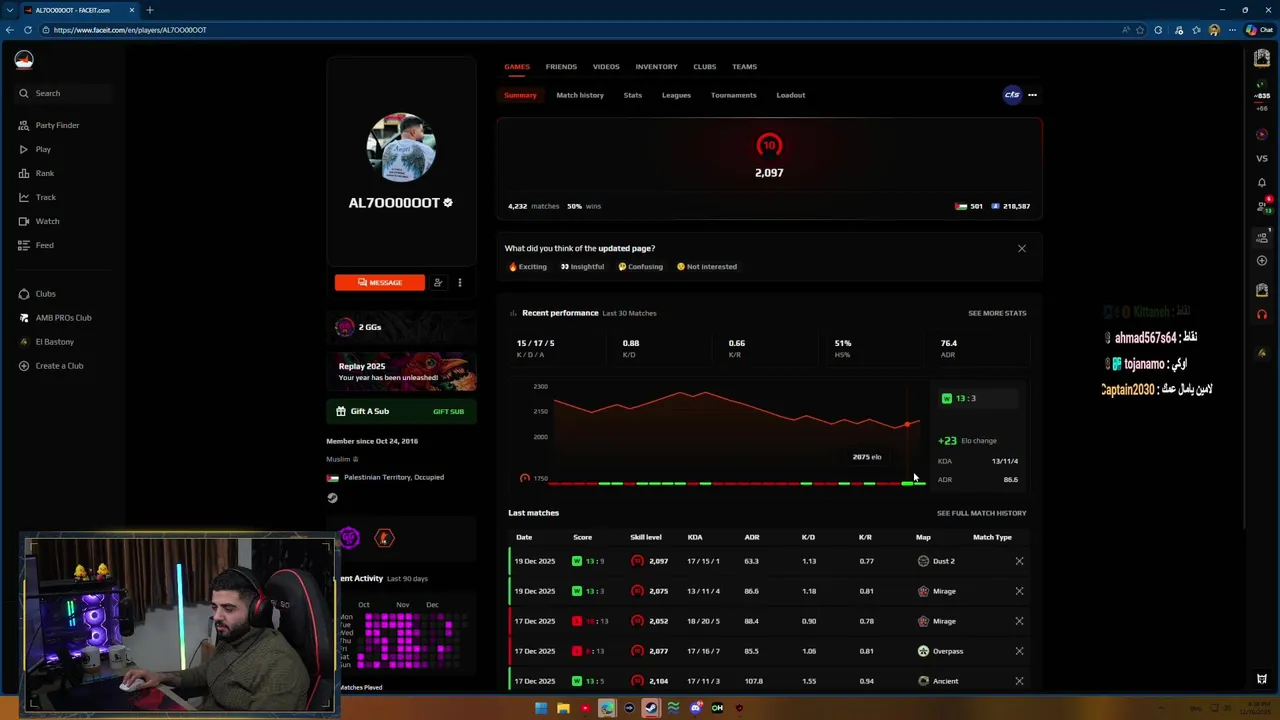This screenshot has width=1280, height=720.
Task: Click the red headset icon in right sidebar
Action: tap(1262, 314)
